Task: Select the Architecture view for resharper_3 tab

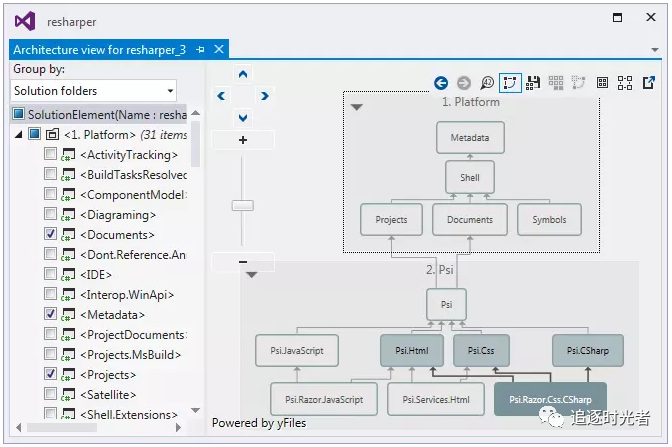Action: [x=99, y=49]
